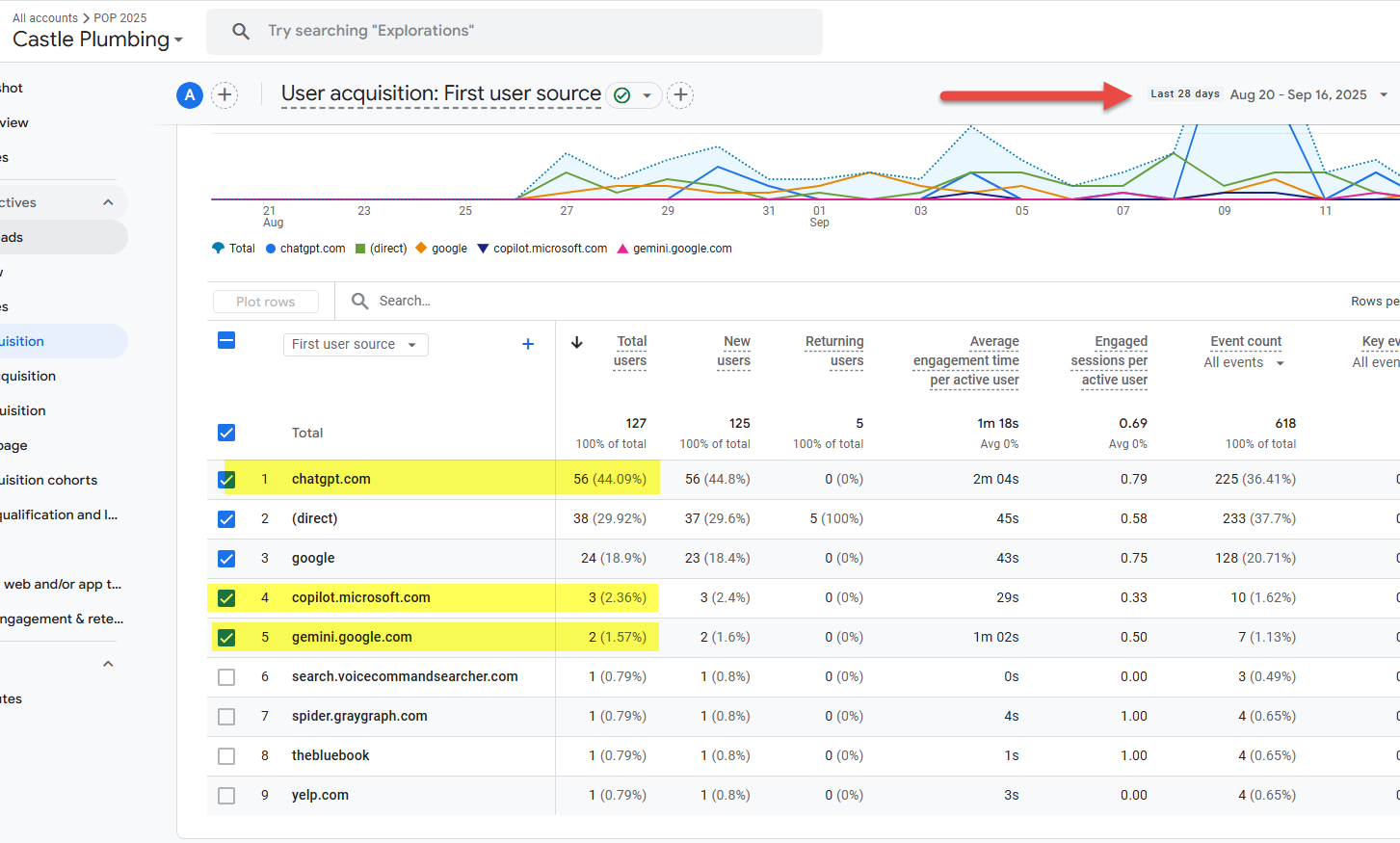This screenshot has width=1400, height=843.
Task: Click the blue plus to add secondary dimension
Action: click(x=528, y=344)
